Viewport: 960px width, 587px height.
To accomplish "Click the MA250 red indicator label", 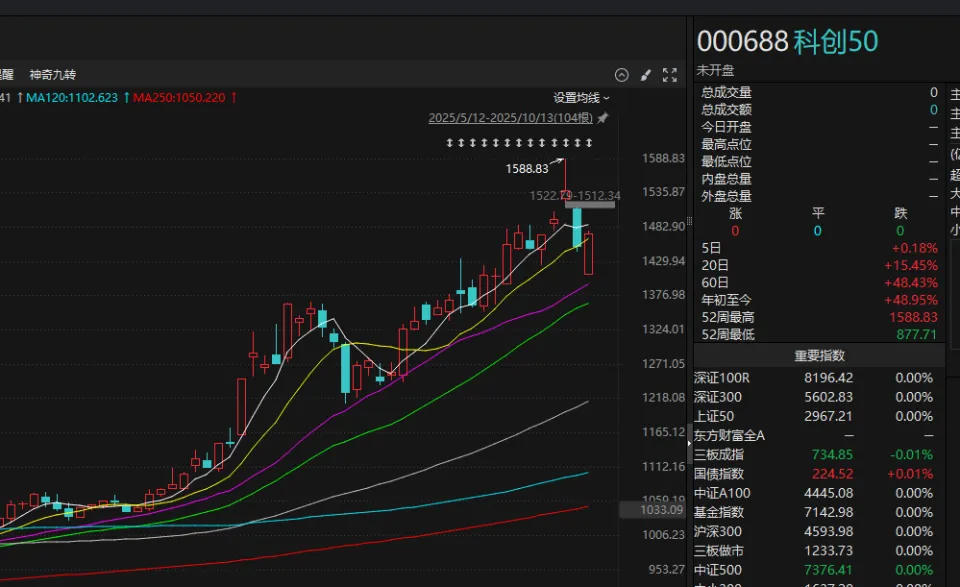I will [179, 98].
